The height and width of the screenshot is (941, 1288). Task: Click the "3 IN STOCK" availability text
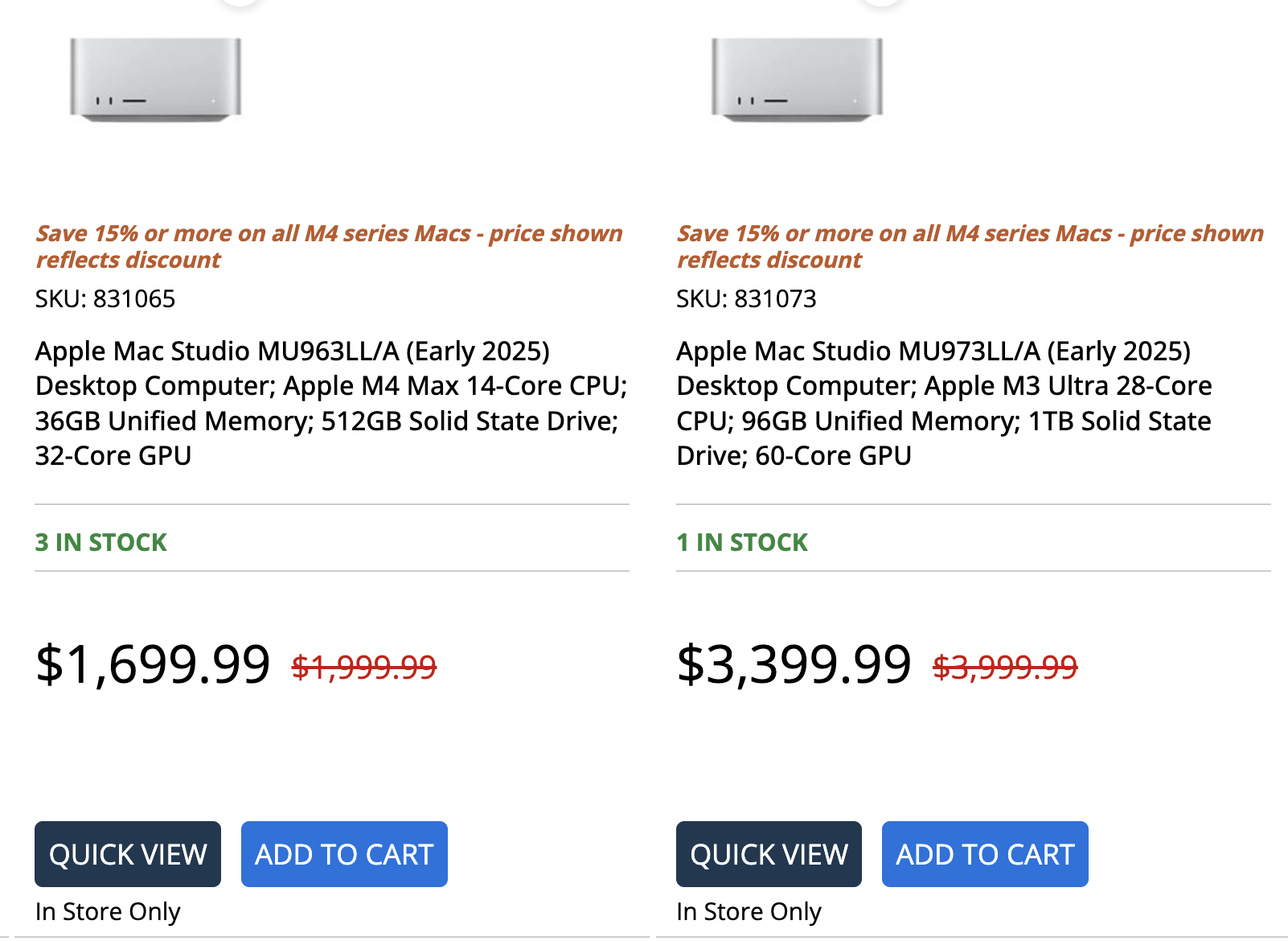click(x=101, y=543)
